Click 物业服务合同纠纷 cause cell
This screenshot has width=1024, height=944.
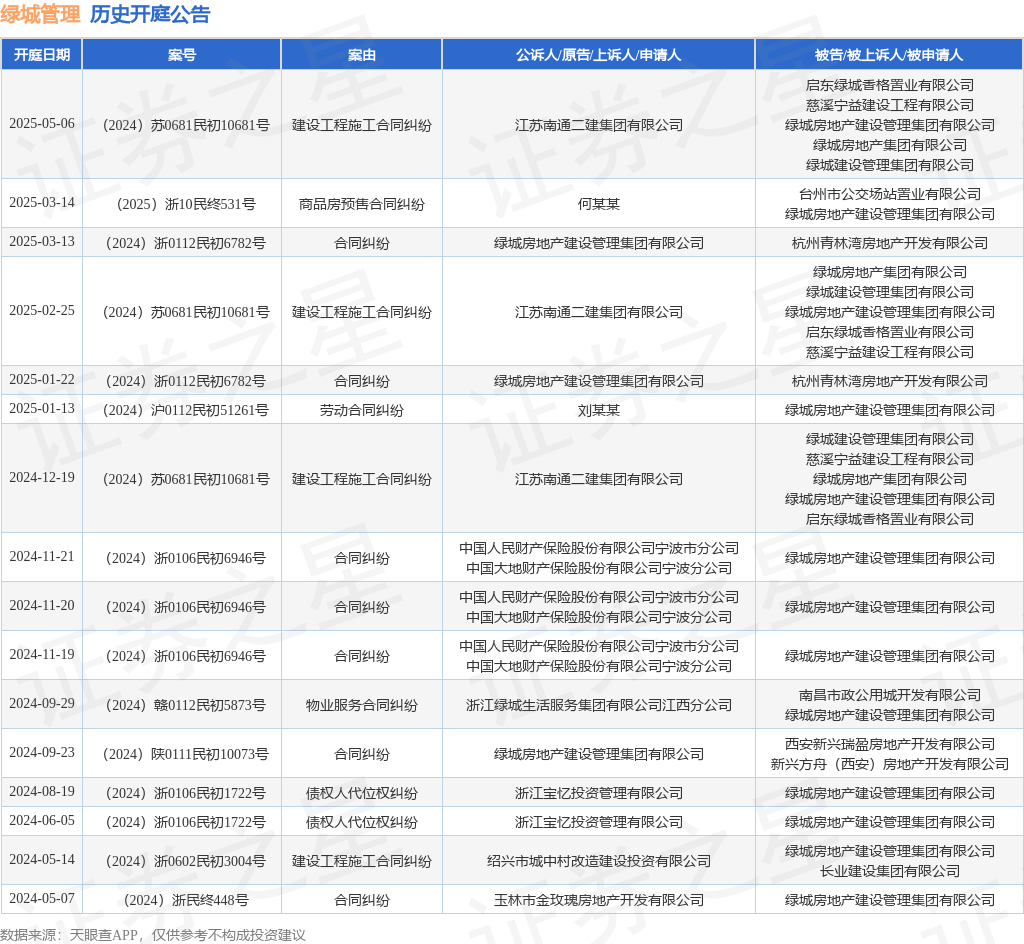point(362,705)
